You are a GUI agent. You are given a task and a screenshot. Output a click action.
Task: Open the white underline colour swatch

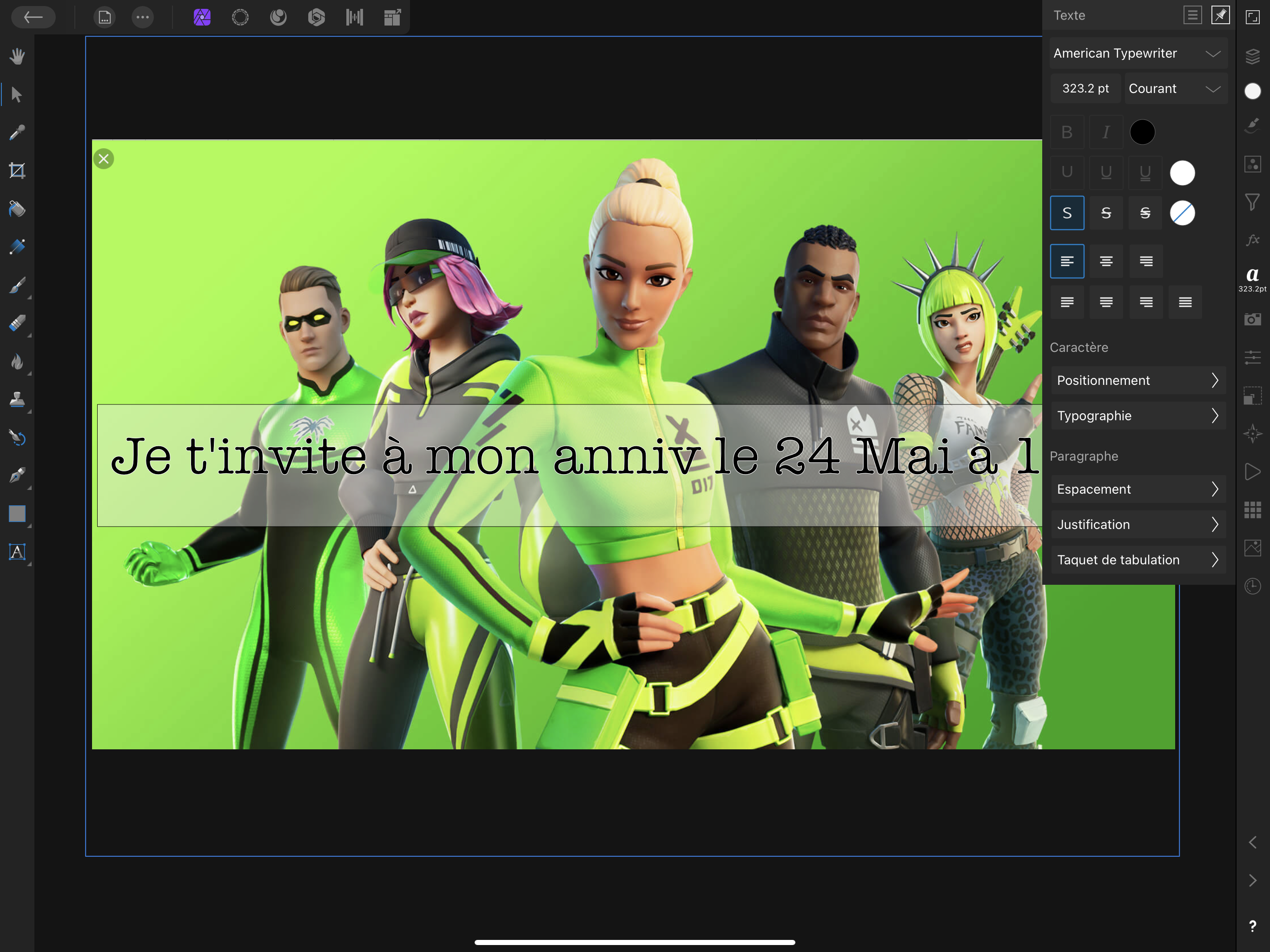point(1182,173)
